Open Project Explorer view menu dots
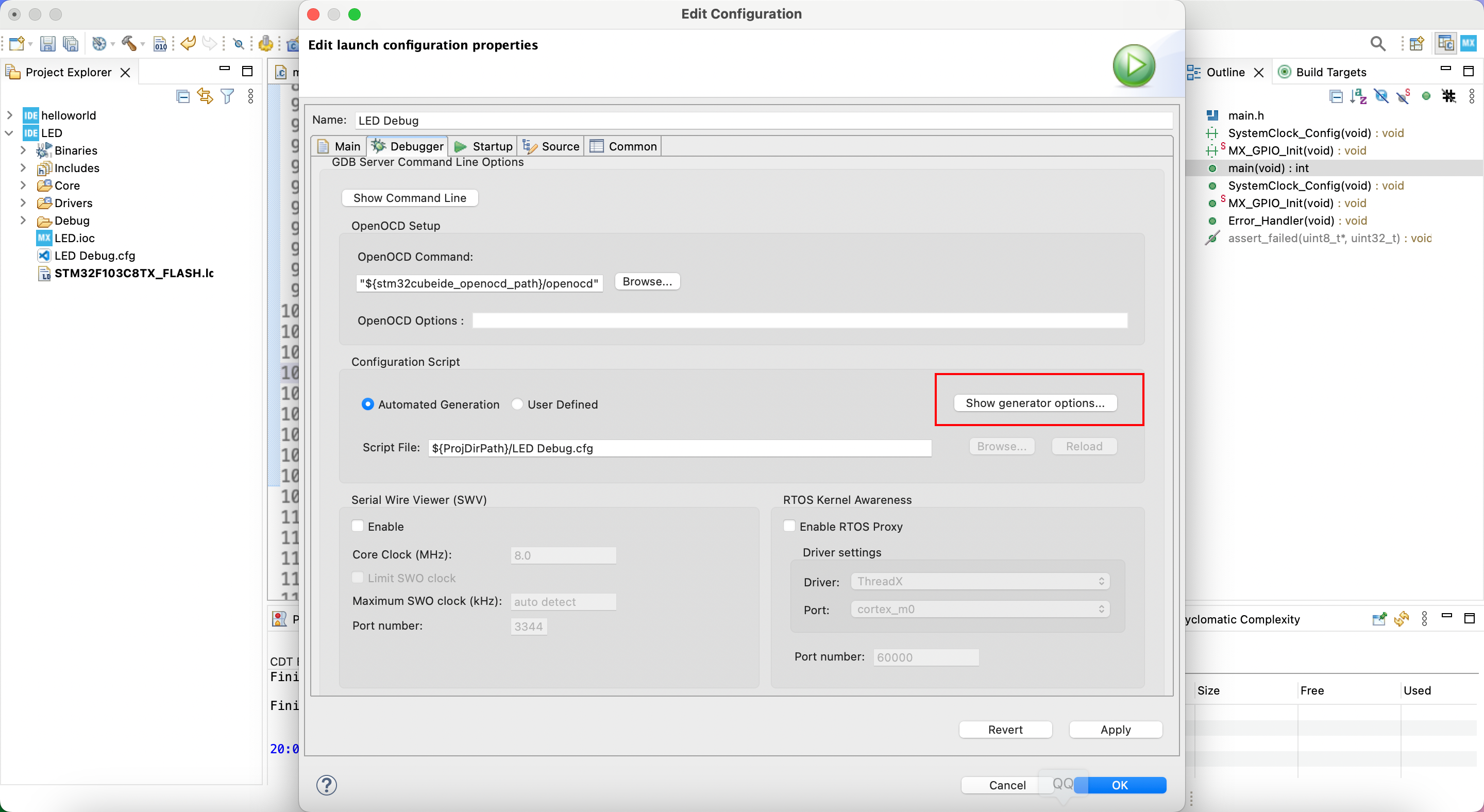Screen dimensions: 1484x812 coord(250,96)
